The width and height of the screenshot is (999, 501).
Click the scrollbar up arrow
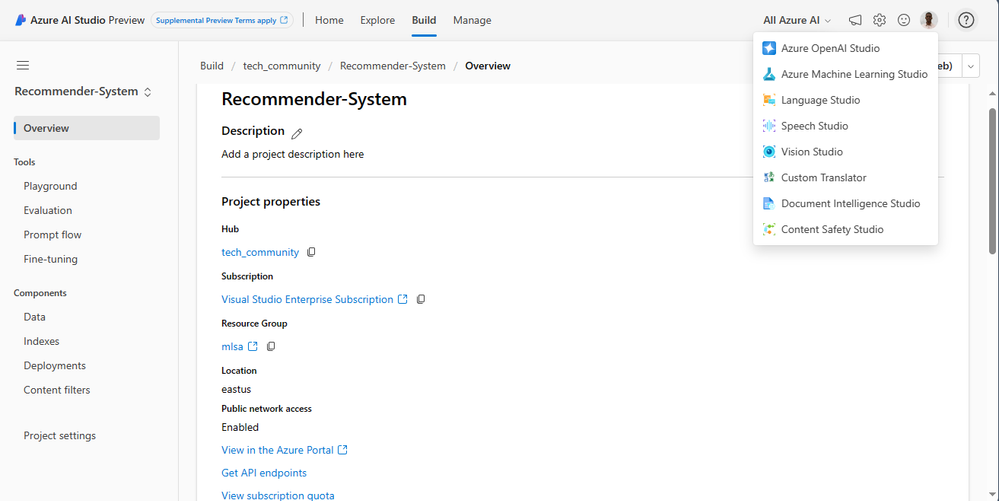[992, 93]
